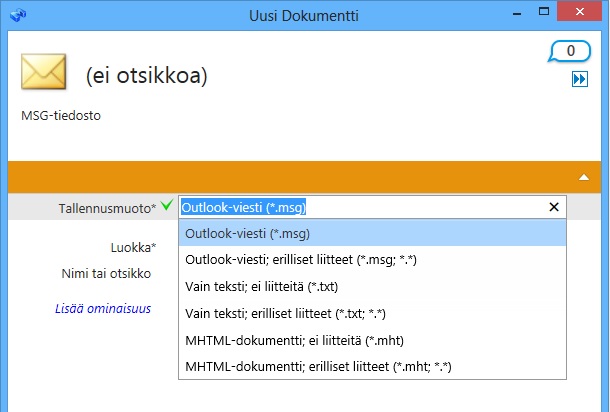Click the Nimi tai otsikko label
The image size is (610, 412).
pos(106,273)
